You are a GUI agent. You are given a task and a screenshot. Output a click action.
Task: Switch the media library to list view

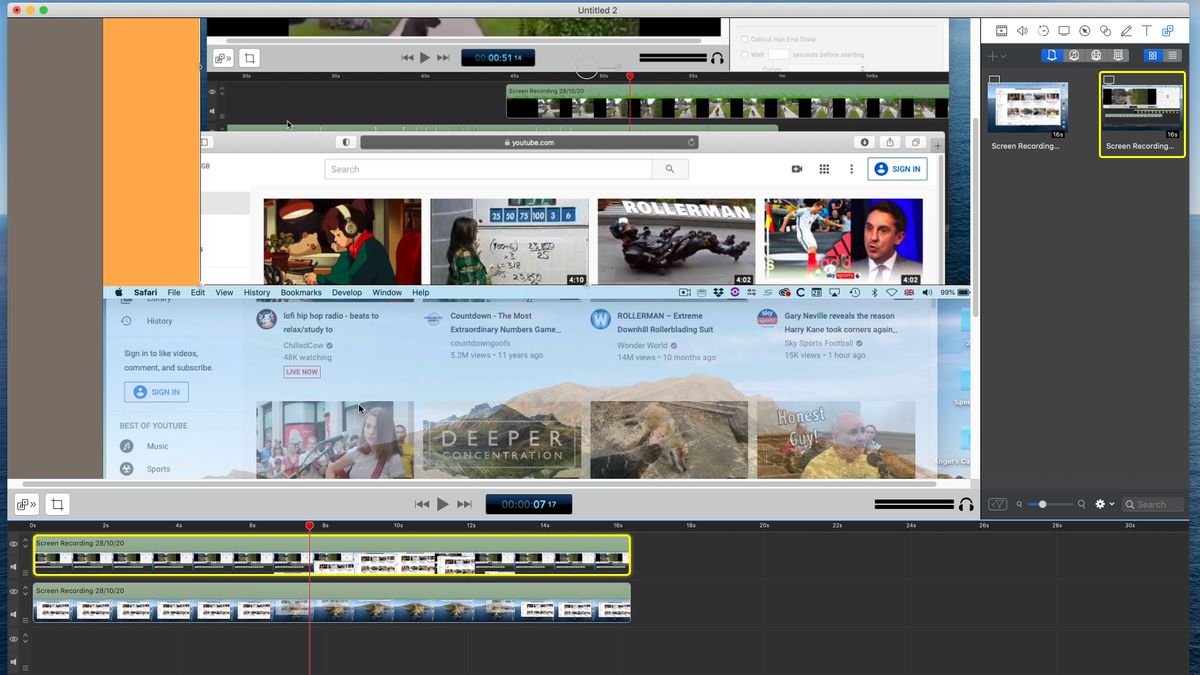point(1172,55)
